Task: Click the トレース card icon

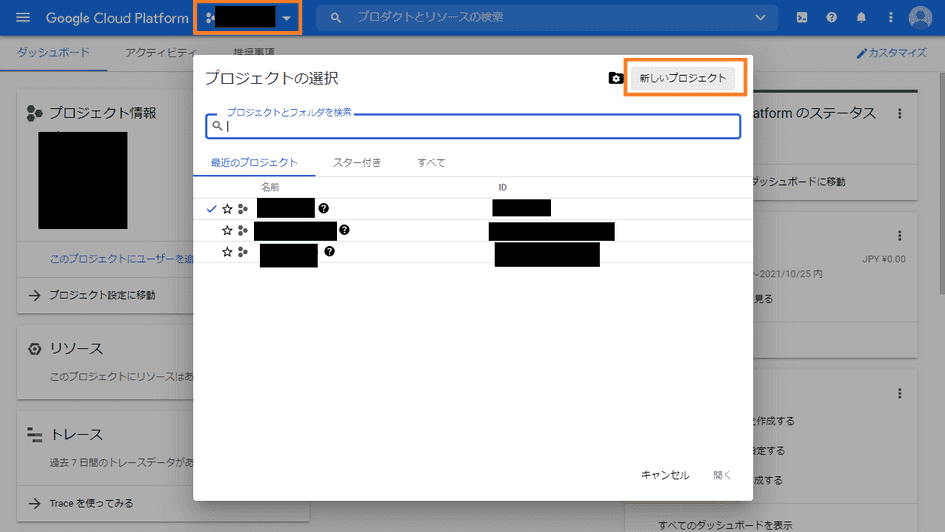Action: pyautogui.click(x=35, y=434)
